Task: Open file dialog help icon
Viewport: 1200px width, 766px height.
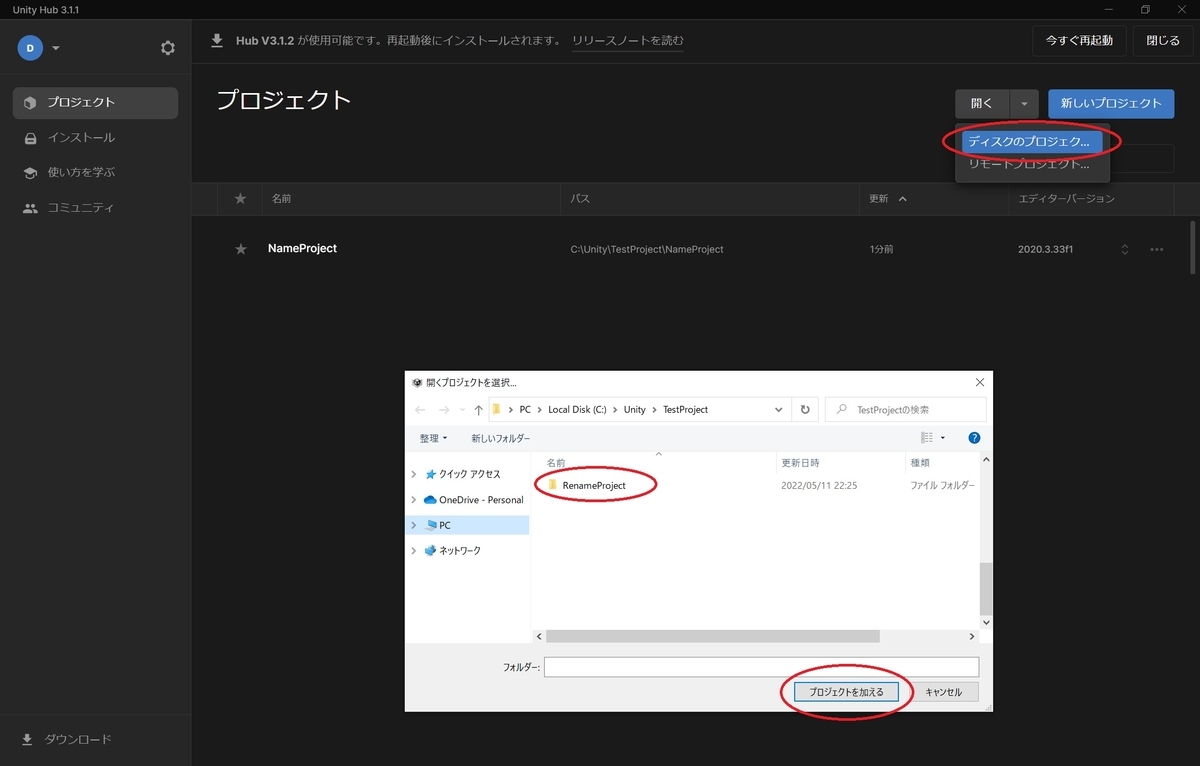Action: click(x=974, y=438)
